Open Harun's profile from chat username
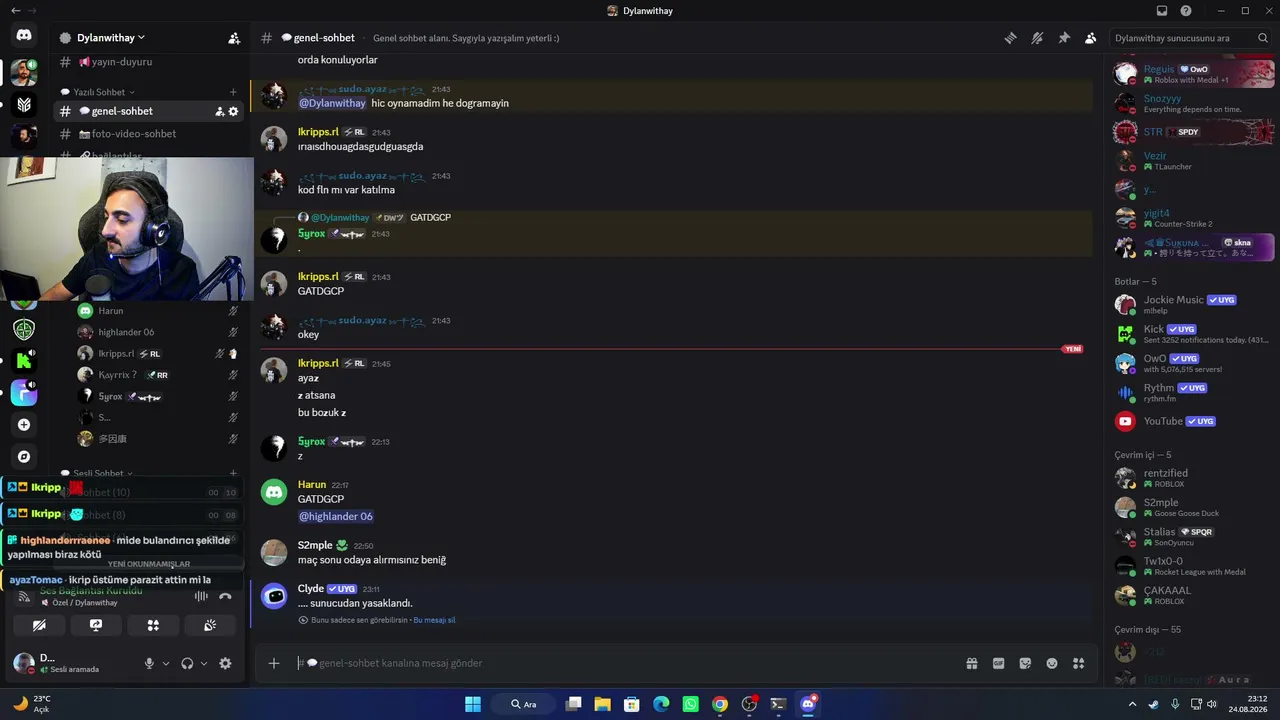Viewport: 1280px width, 720px height. (312, 485)
